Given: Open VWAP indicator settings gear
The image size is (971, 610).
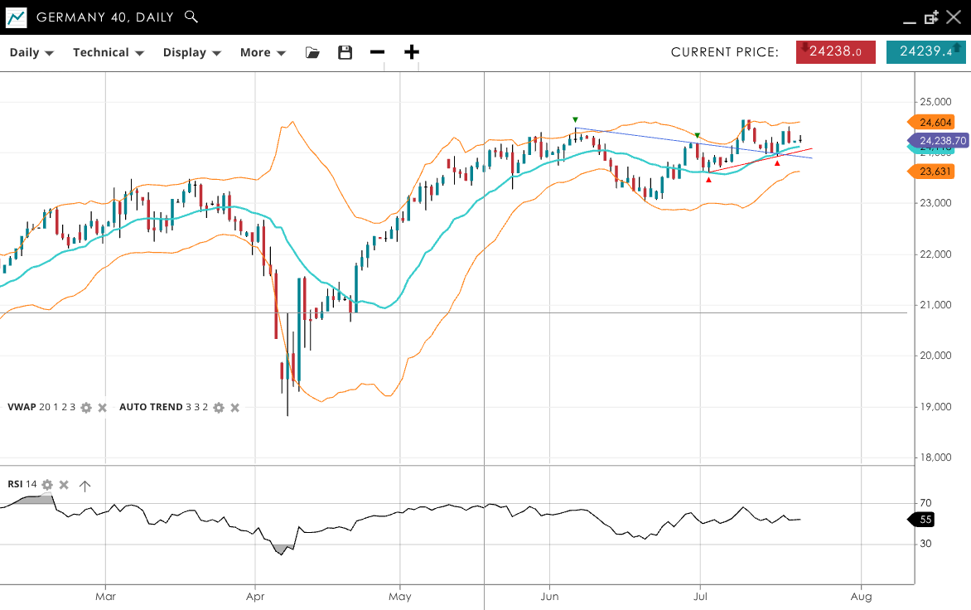Looking at the screenshot, I should tap(86, 408).
